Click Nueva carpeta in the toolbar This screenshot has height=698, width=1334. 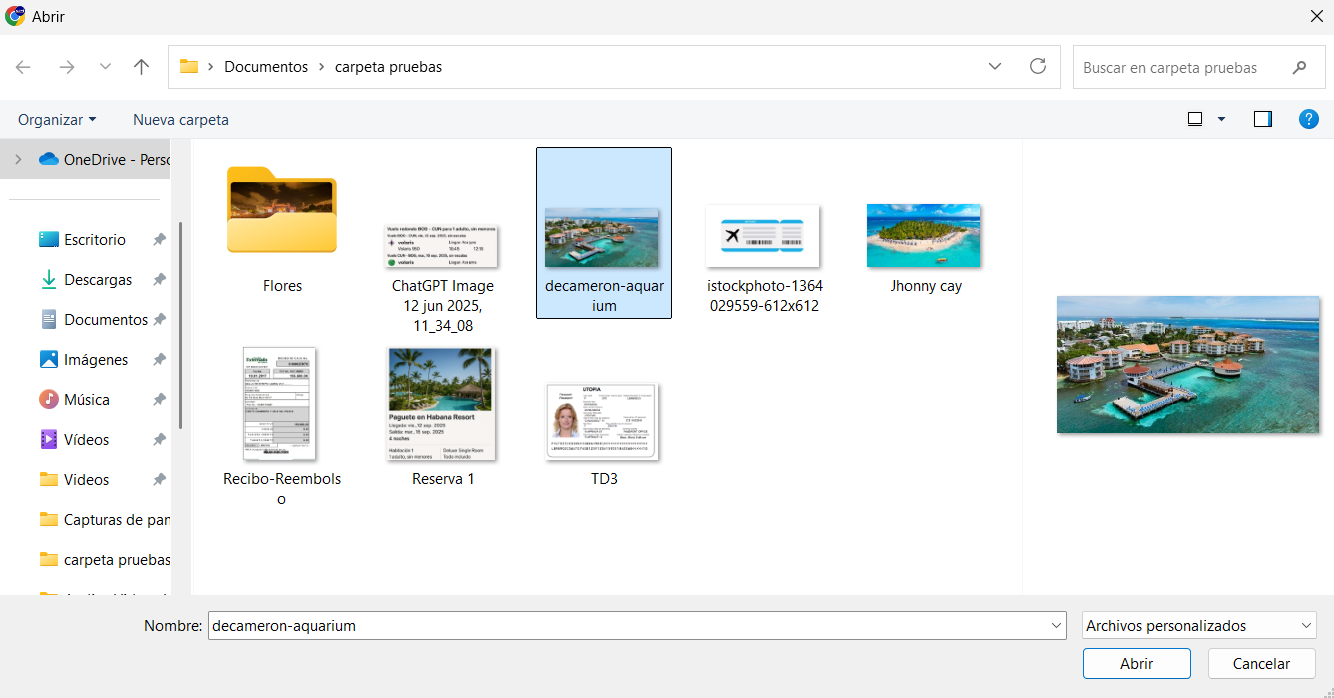[181, 119]
